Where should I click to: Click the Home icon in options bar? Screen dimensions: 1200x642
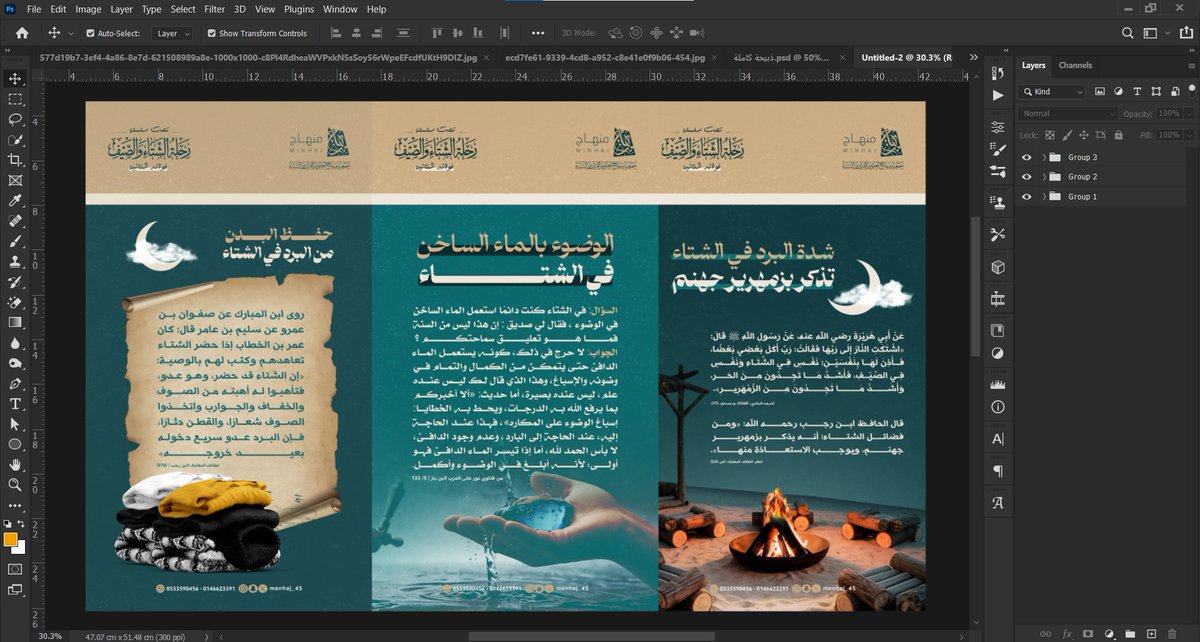22,33
